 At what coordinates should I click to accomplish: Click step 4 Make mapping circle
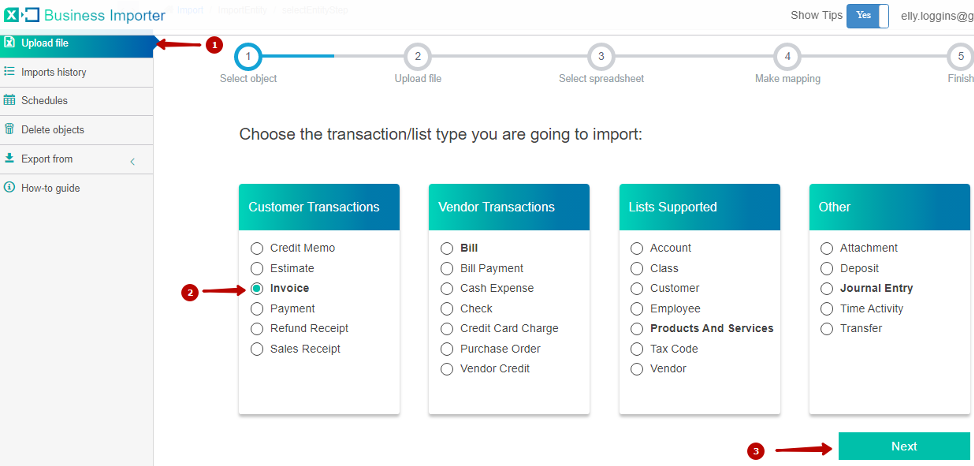tap(787, 57)
